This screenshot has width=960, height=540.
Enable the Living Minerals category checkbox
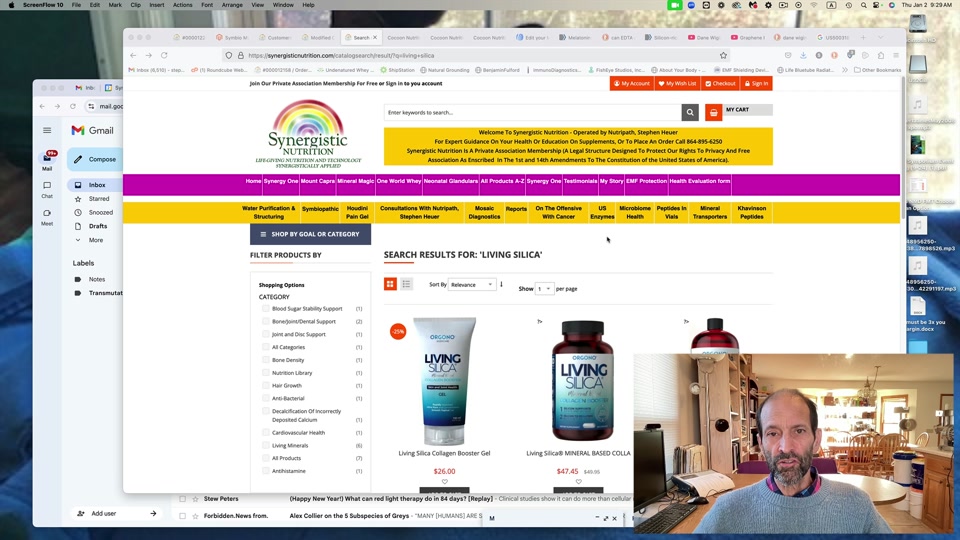266,445
